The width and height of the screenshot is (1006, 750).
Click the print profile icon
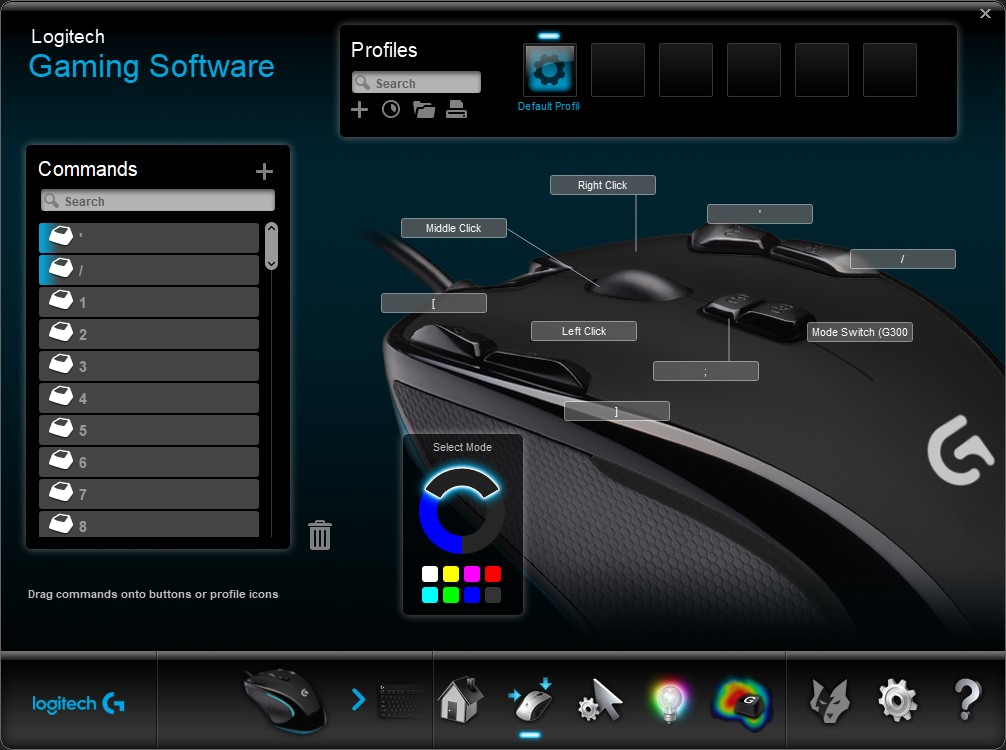pyautogui.click(x=456, y=110)
